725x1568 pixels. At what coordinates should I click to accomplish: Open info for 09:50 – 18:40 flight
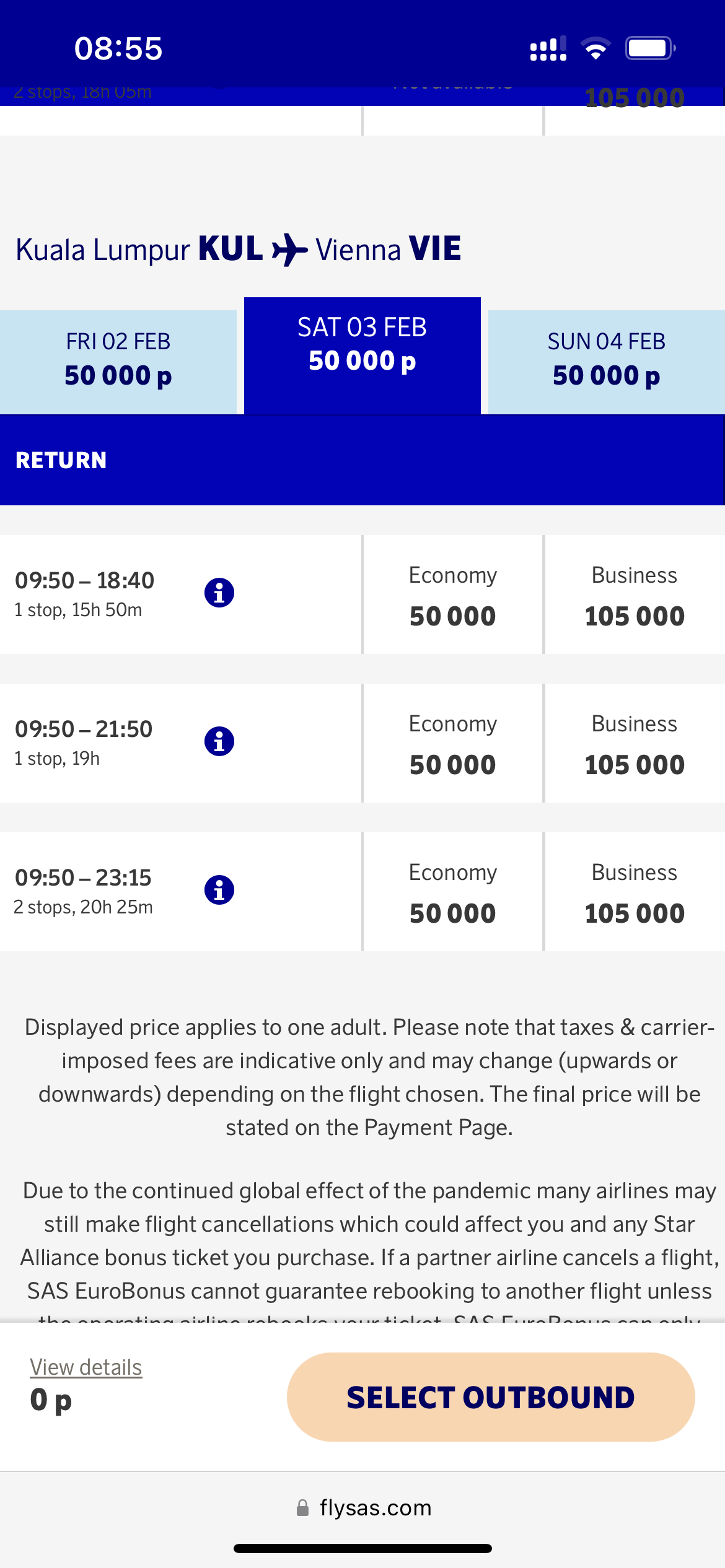tap(219, 593)
